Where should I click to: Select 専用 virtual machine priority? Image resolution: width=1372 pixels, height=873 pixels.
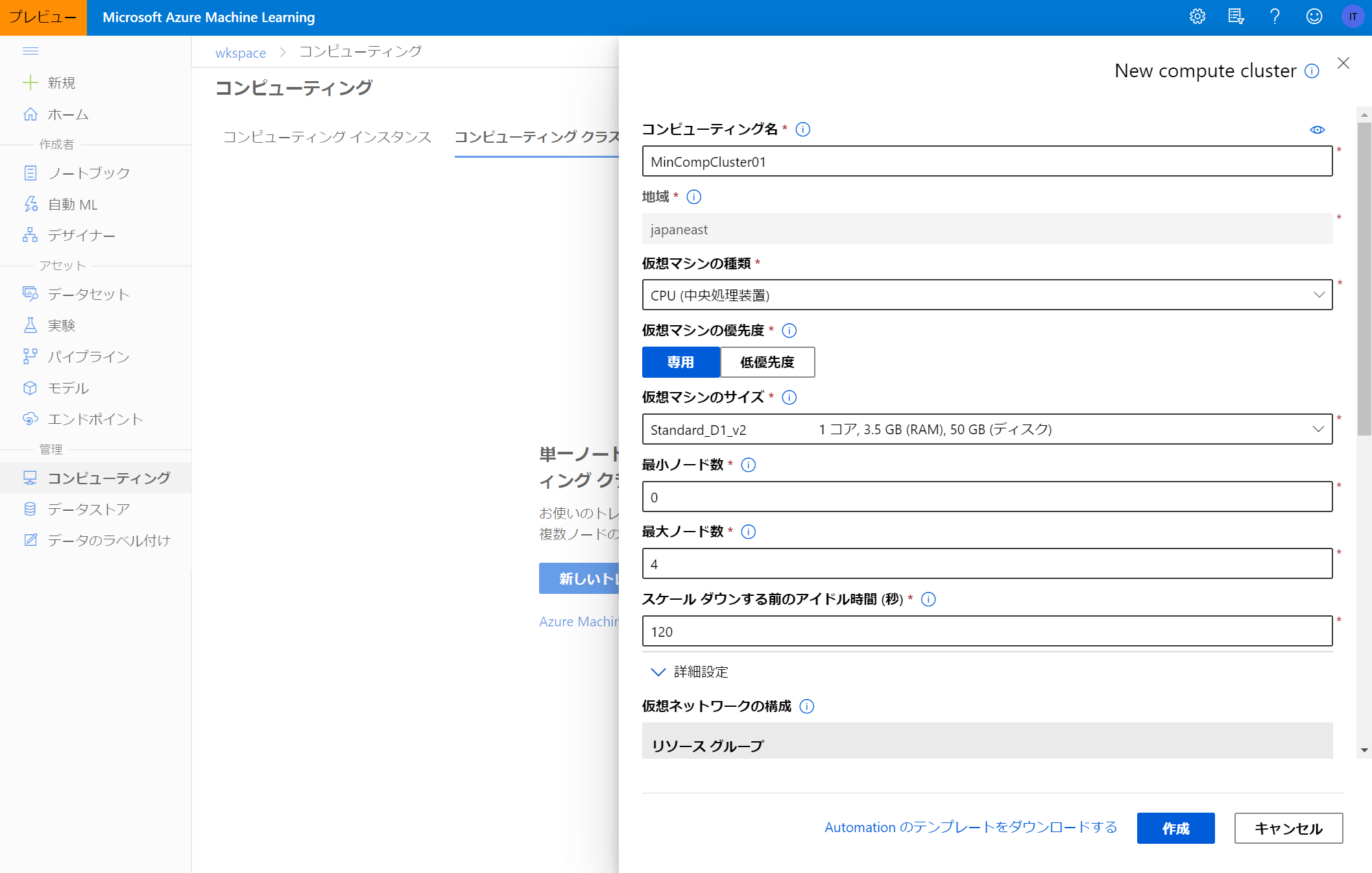[x=680, y=362]
